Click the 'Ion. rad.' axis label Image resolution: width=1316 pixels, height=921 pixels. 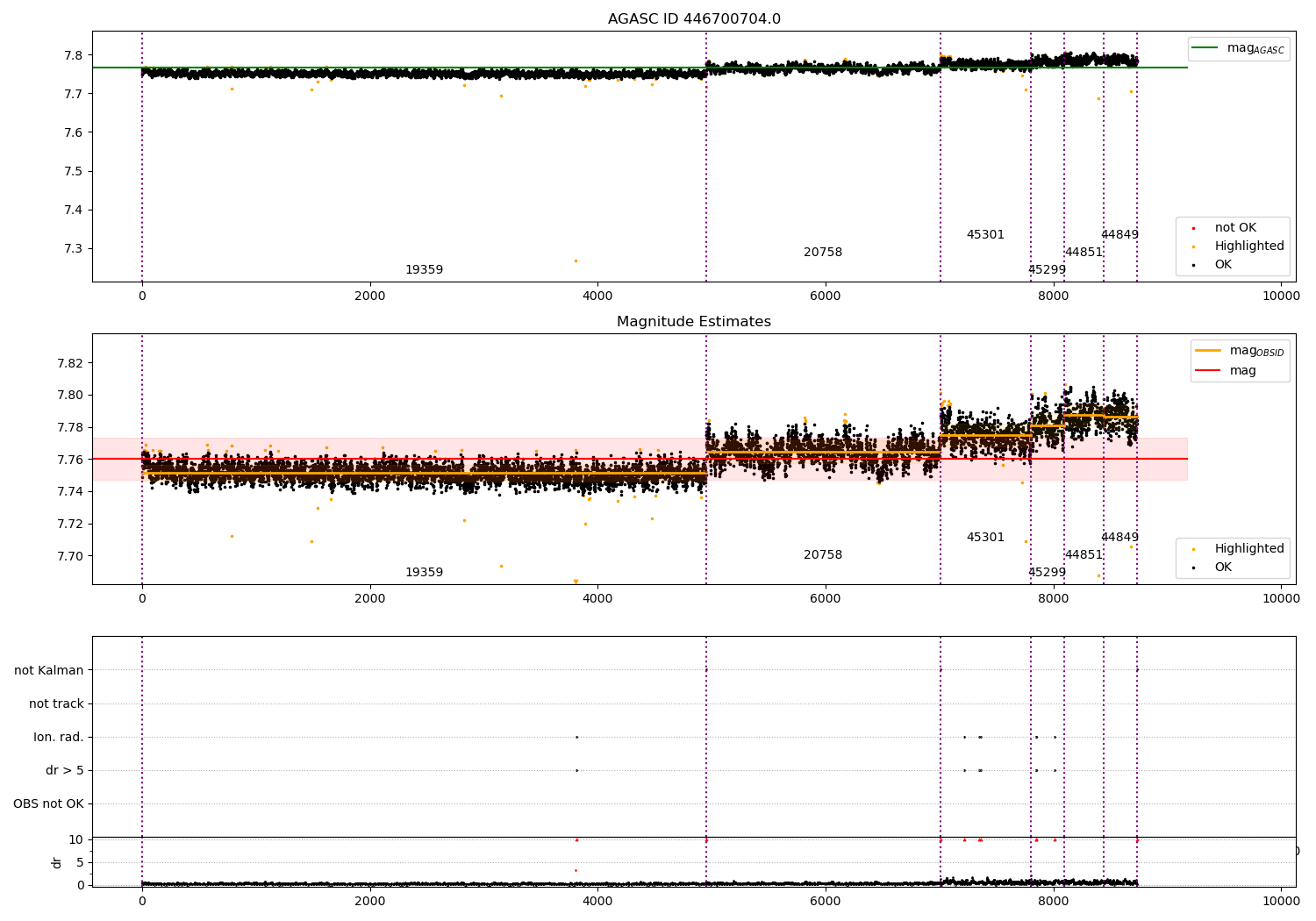point(59,737)
